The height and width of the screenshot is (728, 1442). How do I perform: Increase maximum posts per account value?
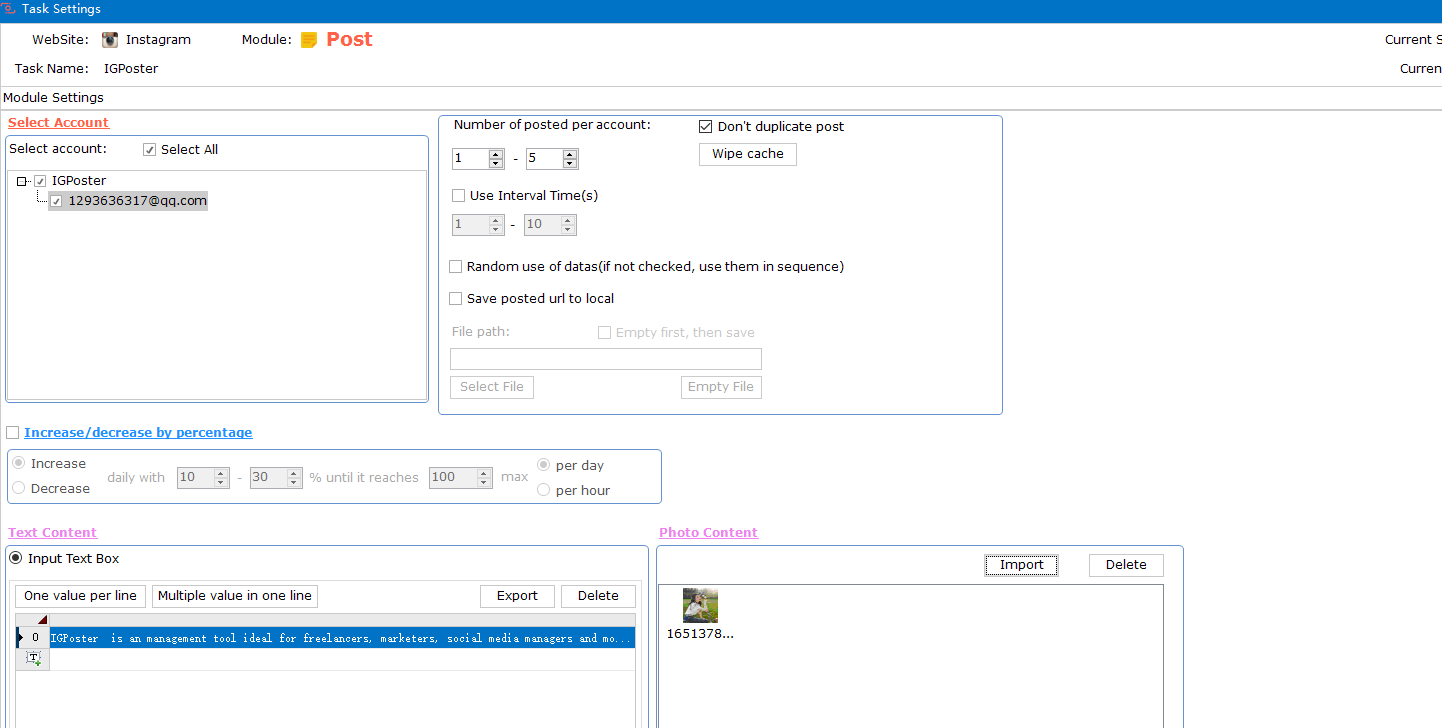570,154
